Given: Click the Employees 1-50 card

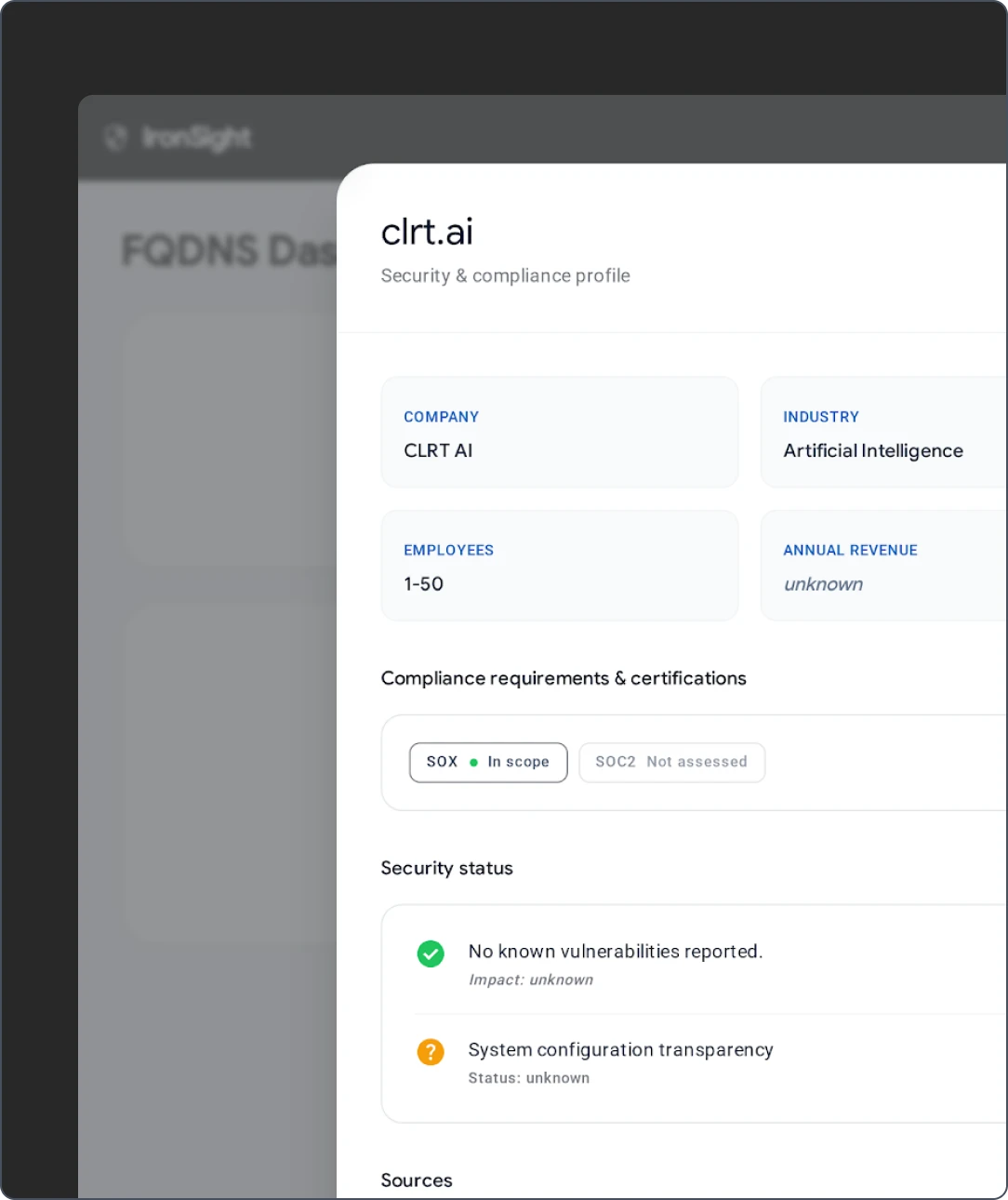Looking at the screenshot, I should tap(560, 566).
